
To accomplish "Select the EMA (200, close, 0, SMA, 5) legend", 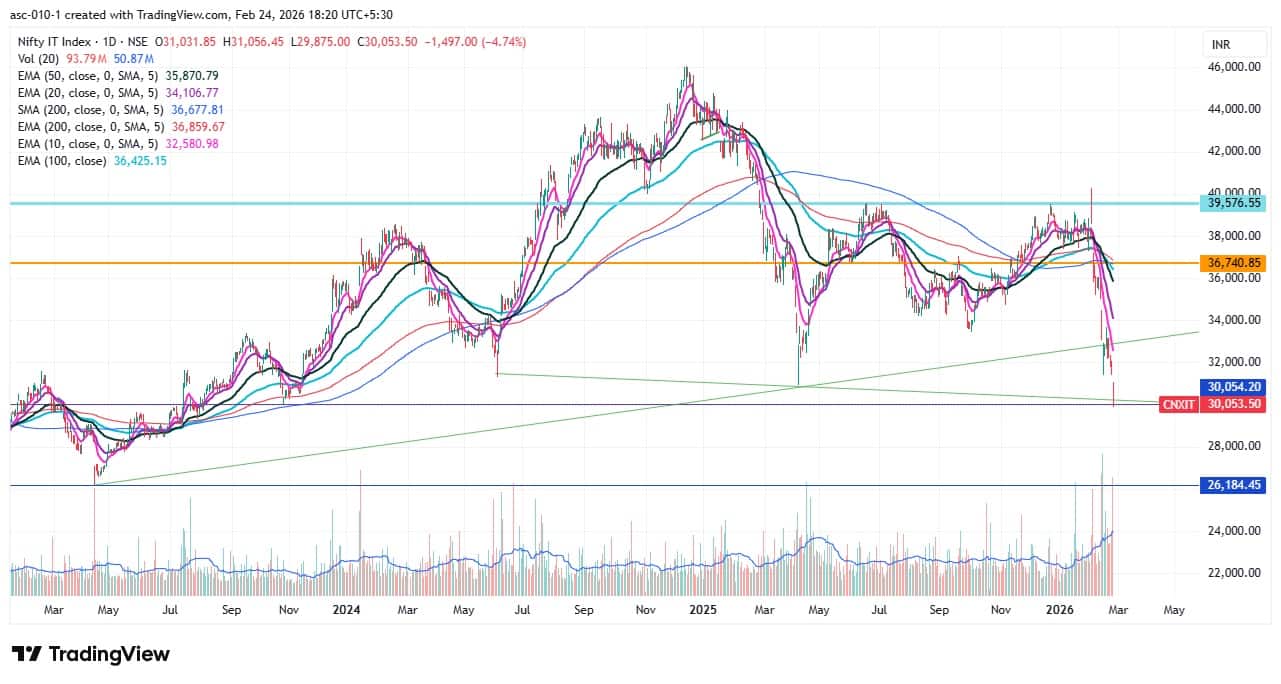I will (92, 127).
